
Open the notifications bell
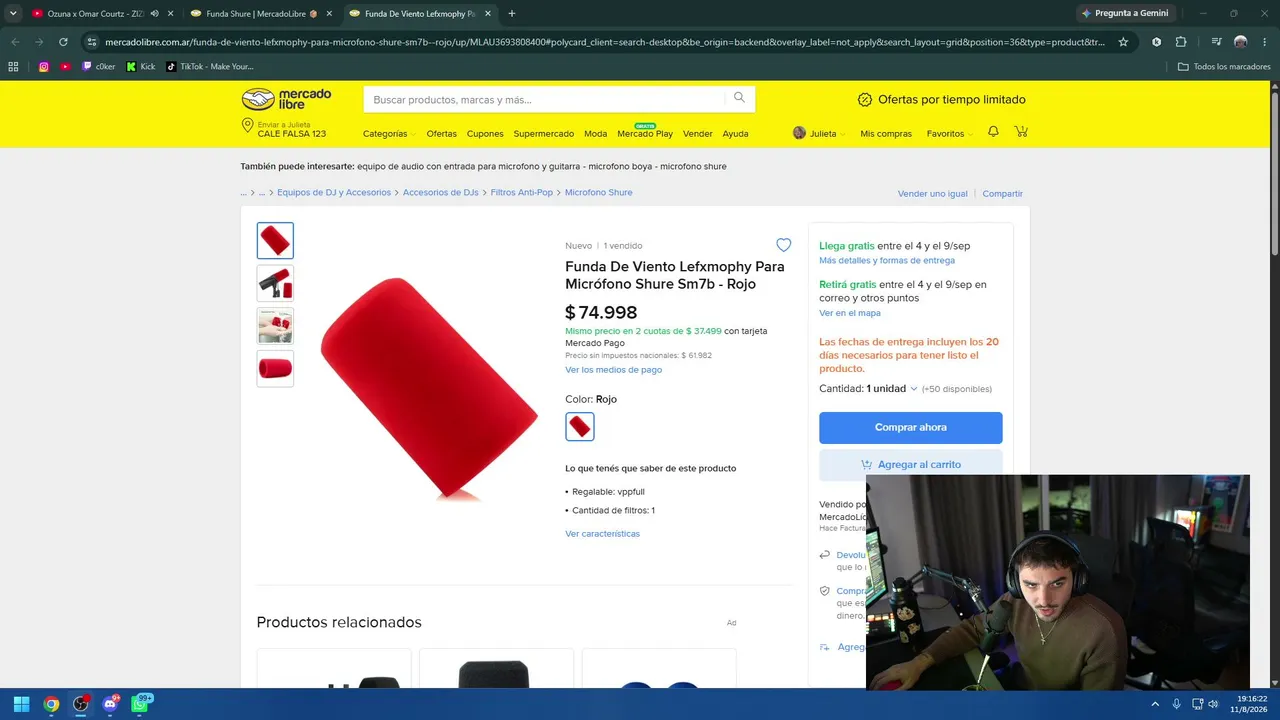(x=993, y=132)
